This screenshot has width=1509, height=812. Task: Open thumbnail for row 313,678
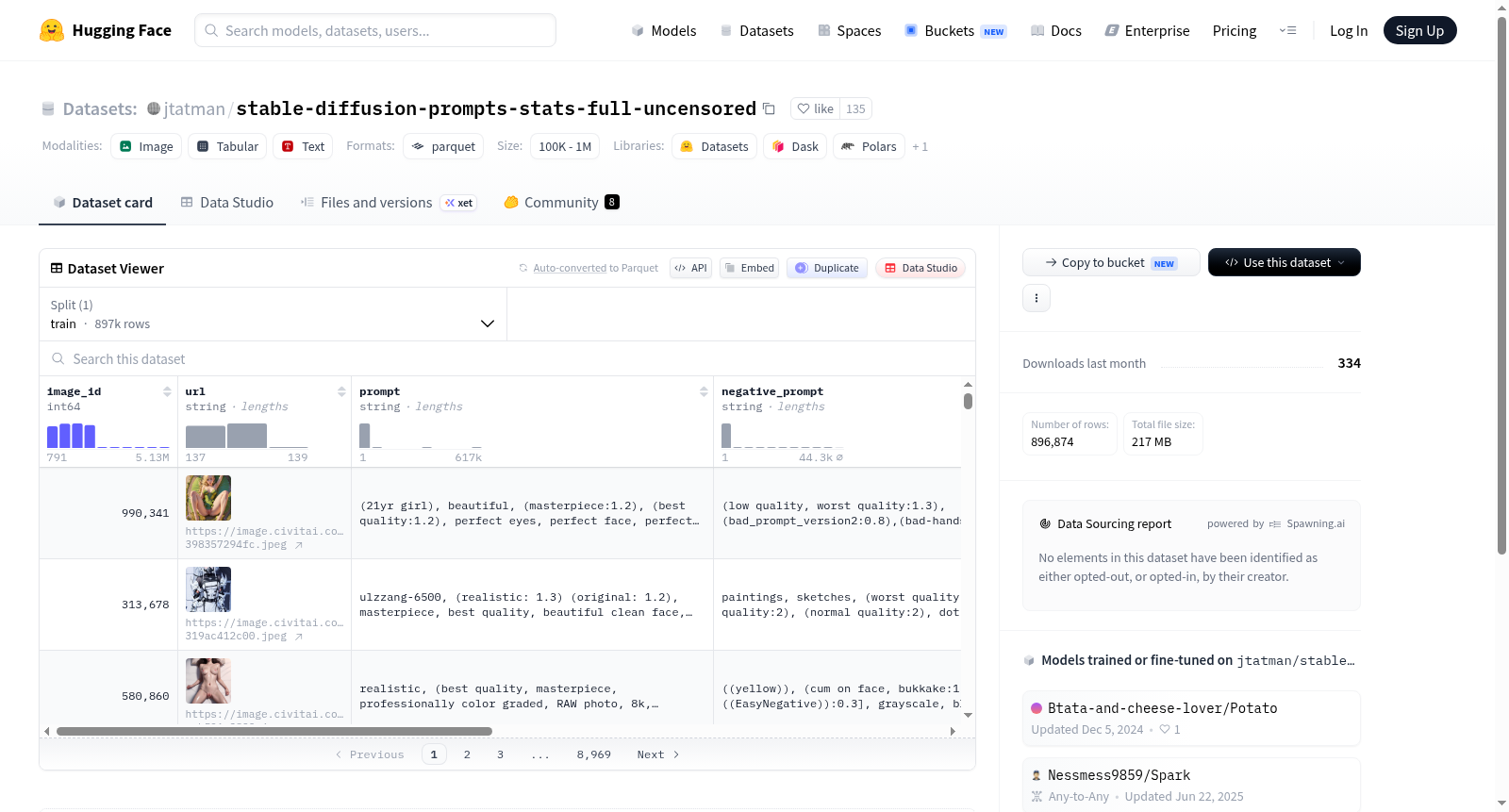[x=208, y=589]
